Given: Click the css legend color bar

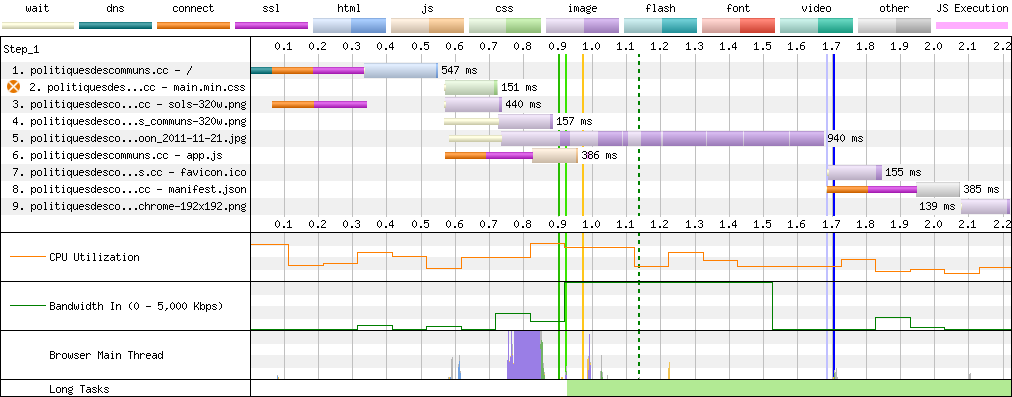Looking at the screenshot, I should click(505, 26).
